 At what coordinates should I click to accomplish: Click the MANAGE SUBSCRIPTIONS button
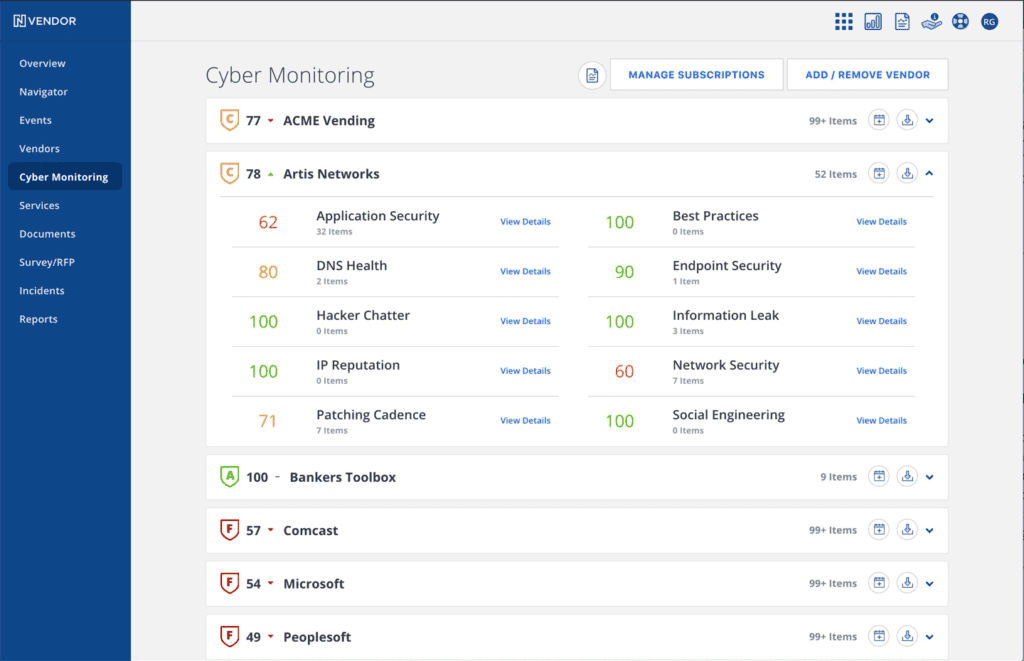coord(696,74)
